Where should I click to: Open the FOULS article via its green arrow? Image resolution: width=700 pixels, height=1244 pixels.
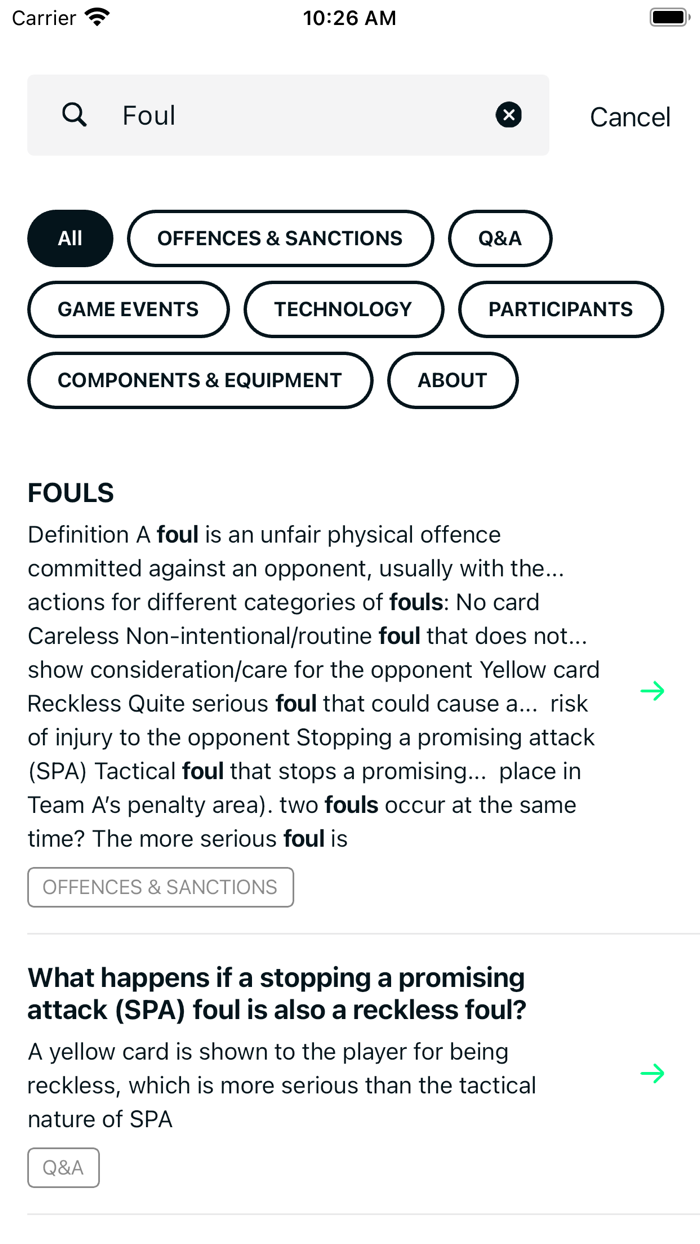tap(653, 690)
